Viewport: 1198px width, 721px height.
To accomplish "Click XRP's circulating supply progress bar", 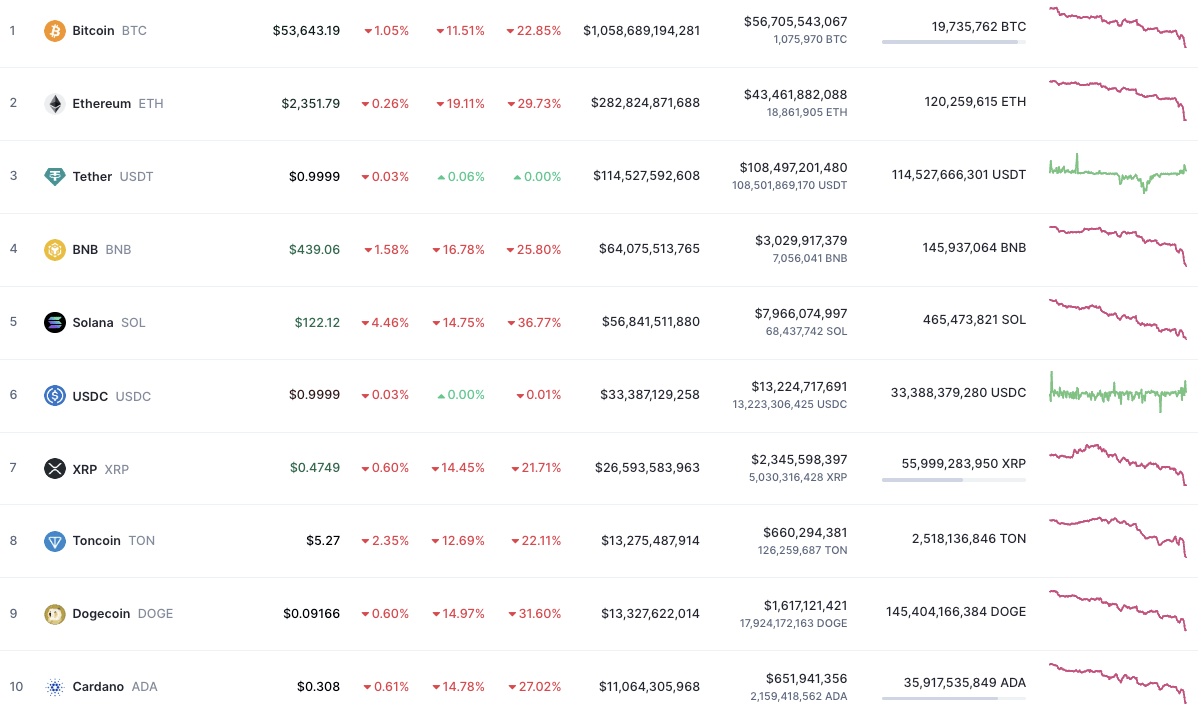I will point(954,480).
